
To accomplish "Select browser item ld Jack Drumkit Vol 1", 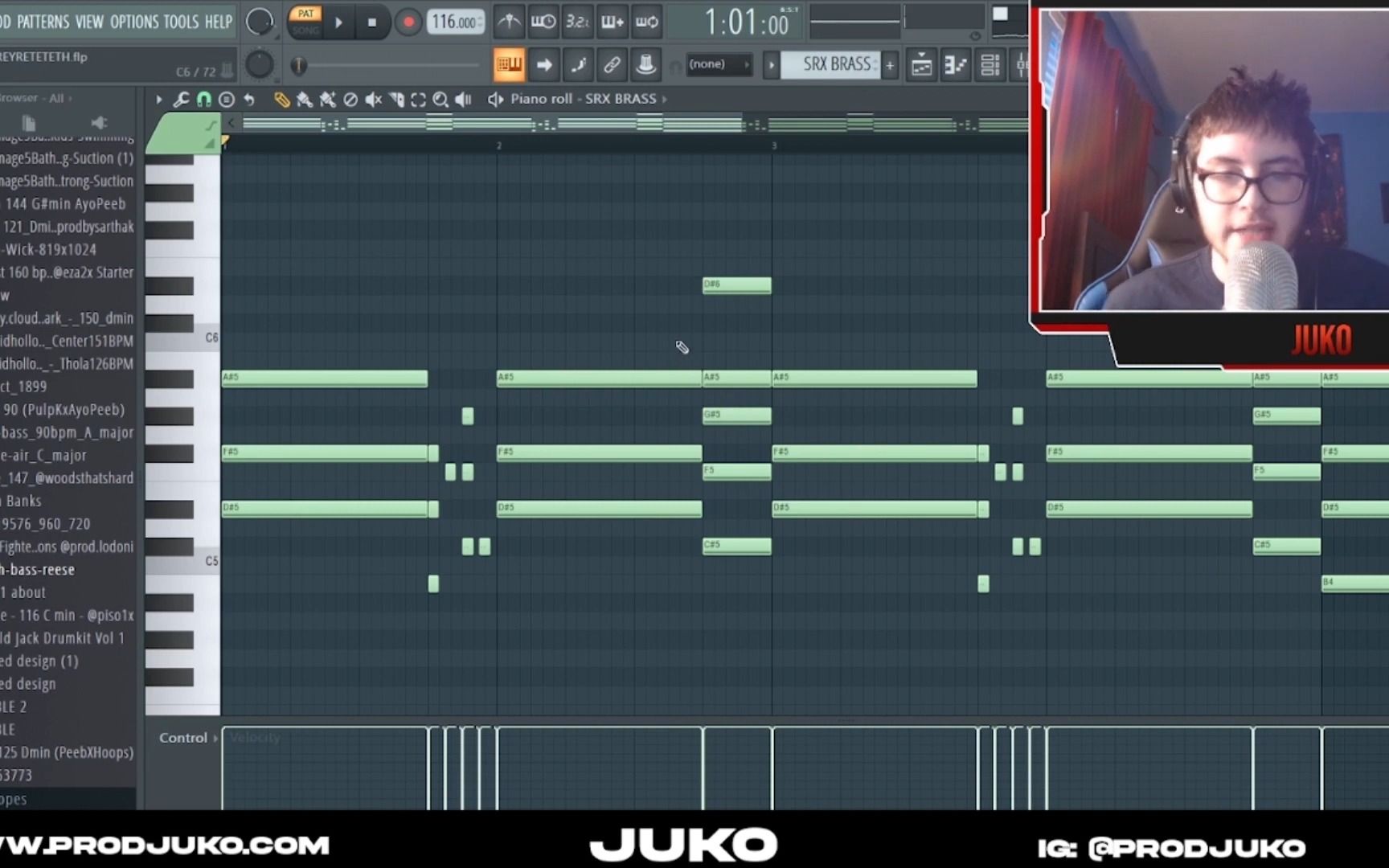I will pyautogui.click(x=63, y=638).
